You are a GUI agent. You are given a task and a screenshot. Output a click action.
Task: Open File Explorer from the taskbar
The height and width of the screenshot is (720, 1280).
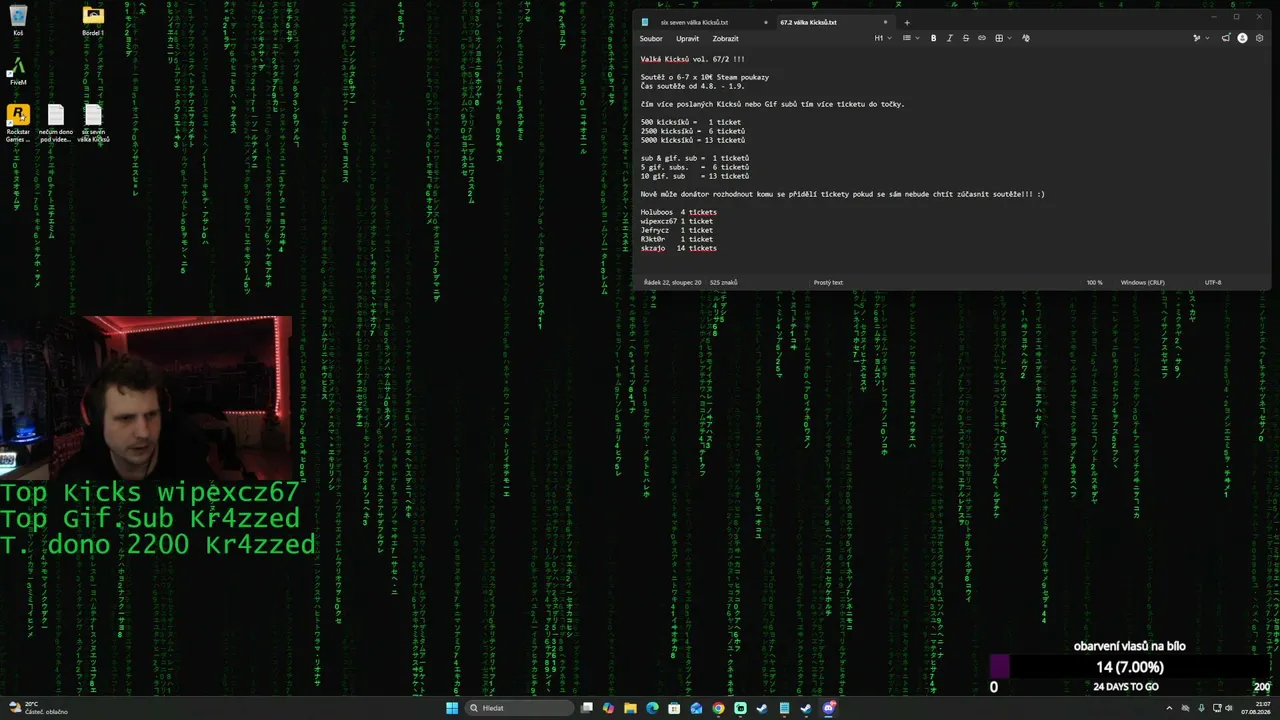630,708
